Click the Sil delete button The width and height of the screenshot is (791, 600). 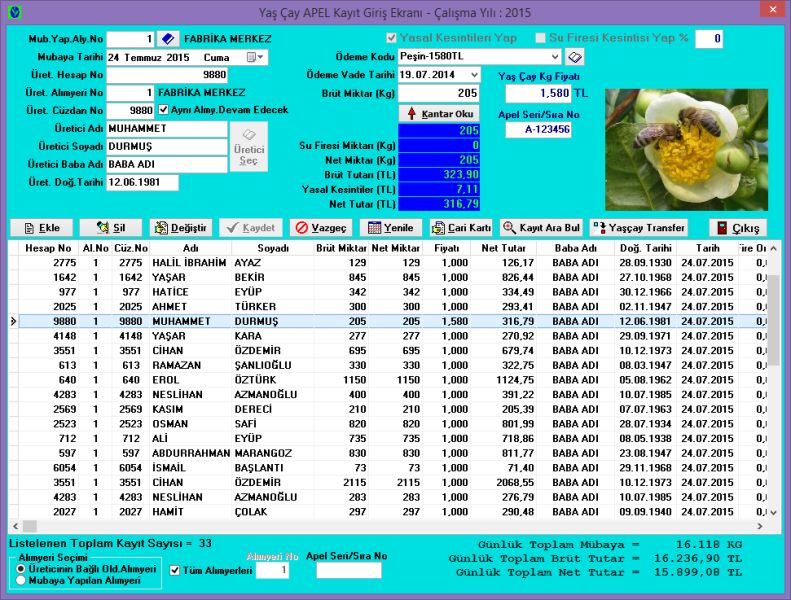(x=110, y=228)
